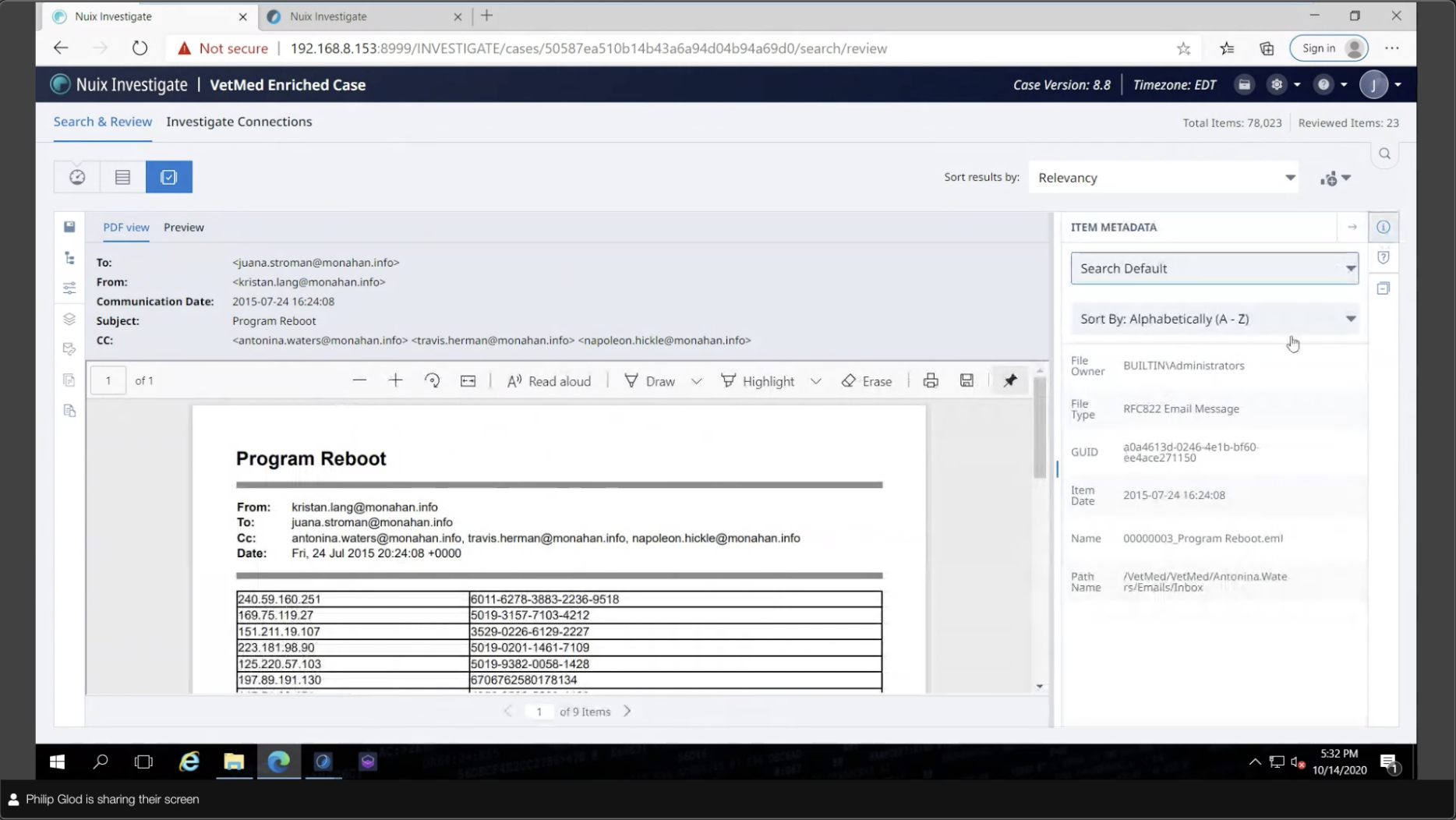
Task: Open the item metadata info panel icon
Action: (x=1384, y=227)
